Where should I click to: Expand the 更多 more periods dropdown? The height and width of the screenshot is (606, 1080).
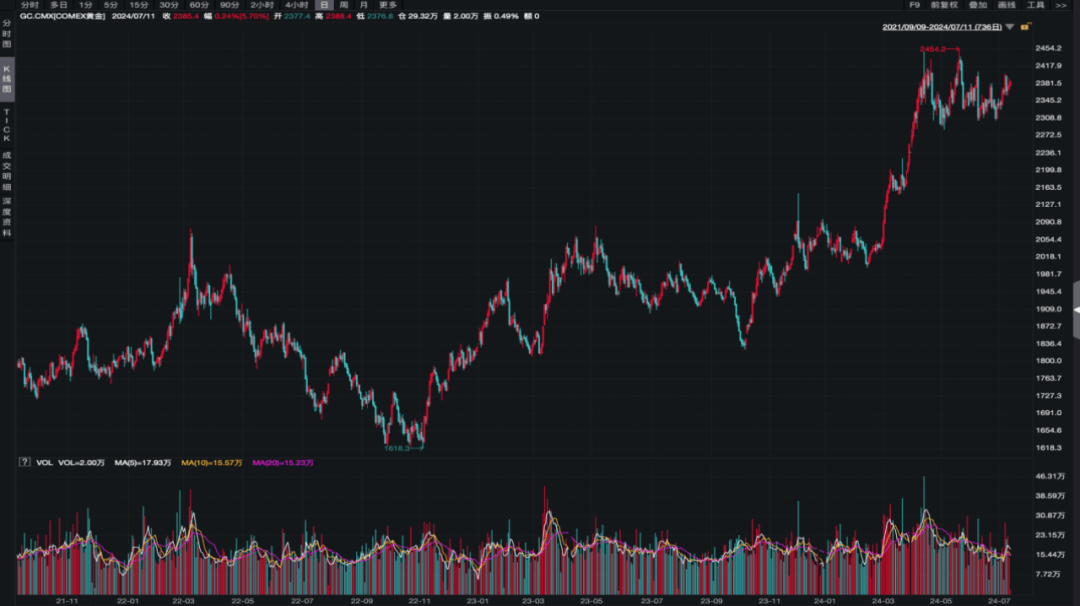click(388, 5)
